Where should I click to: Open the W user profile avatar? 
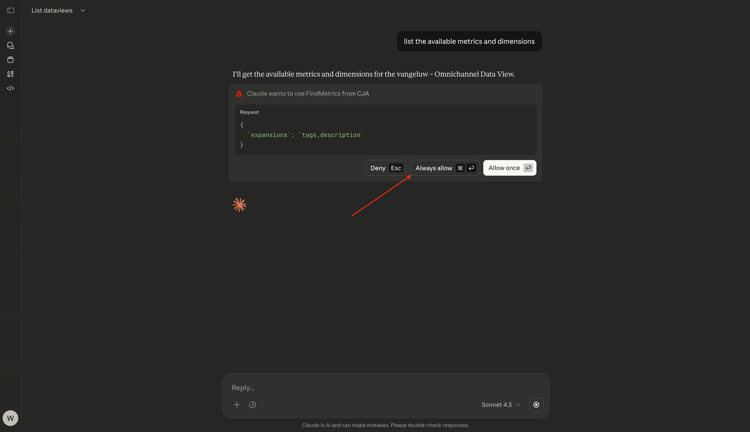click(10, 418)
